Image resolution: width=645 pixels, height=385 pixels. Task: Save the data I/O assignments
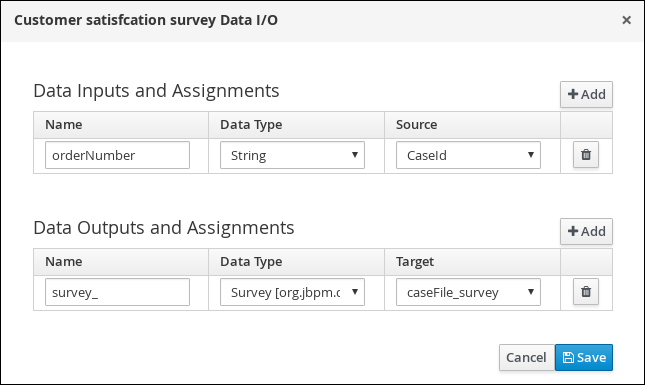pos(584,357)
